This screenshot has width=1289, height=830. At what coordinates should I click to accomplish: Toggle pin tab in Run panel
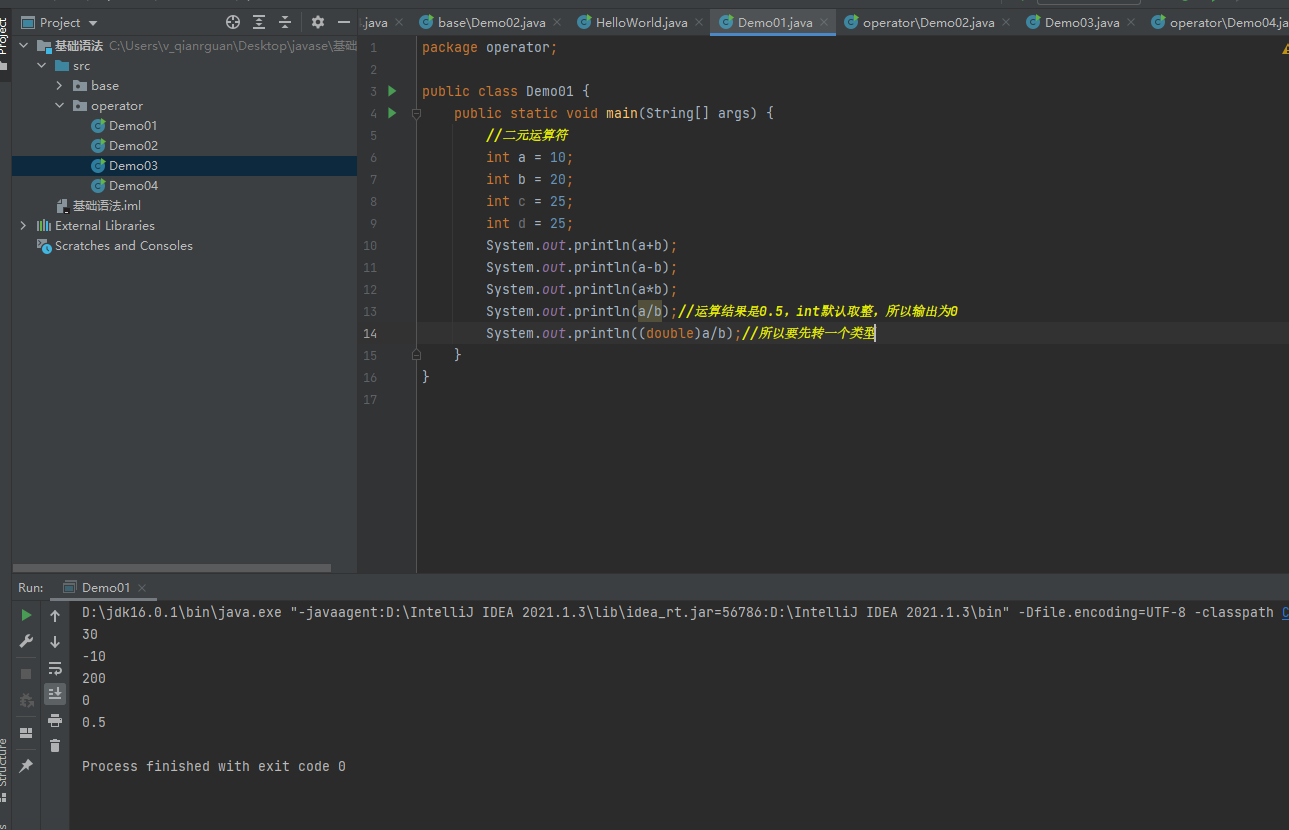pos(26,766)
